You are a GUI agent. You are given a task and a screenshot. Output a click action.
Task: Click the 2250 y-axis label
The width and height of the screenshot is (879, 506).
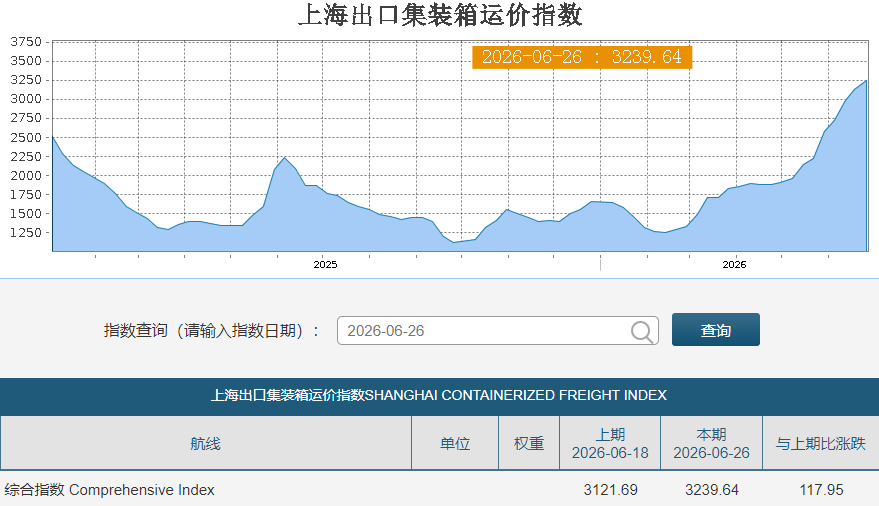point(26,157)
